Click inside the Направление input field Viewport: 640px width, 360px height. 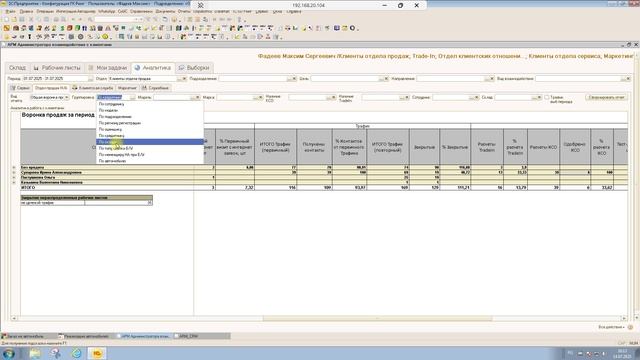450,79
